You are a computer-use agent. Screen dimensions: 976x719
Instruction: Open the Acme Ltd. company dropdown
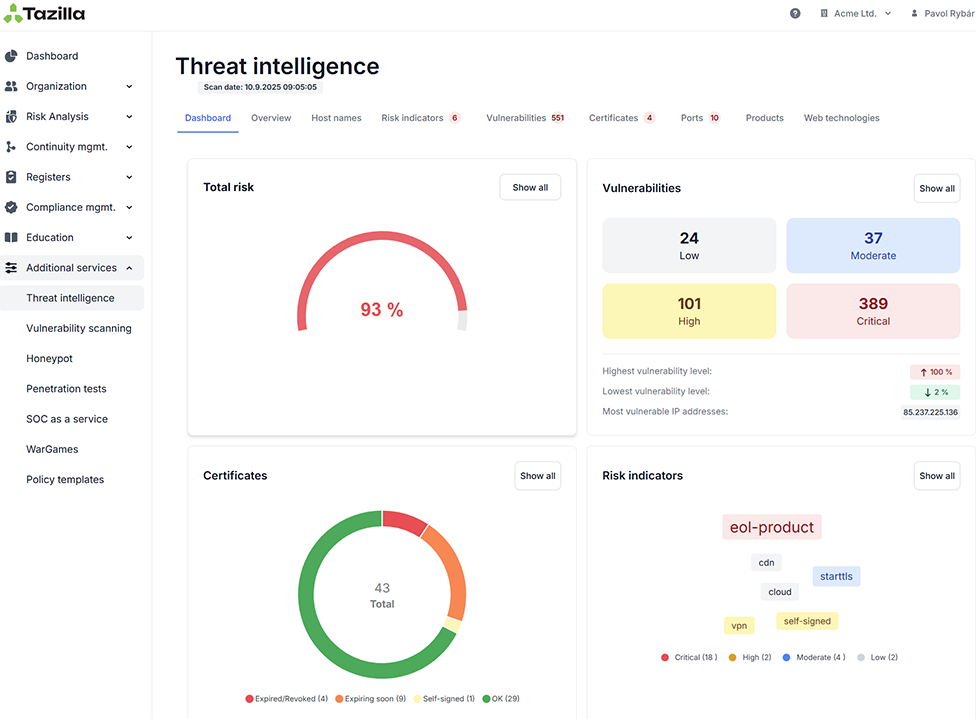[856, 13]
